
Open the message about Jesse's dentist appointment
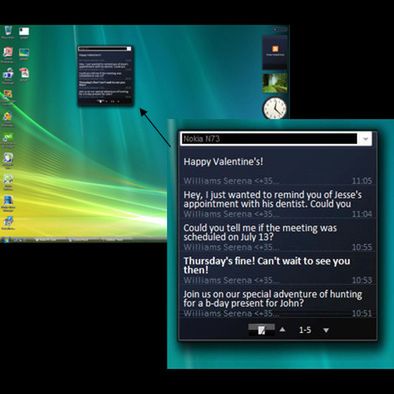coord(272,199)
